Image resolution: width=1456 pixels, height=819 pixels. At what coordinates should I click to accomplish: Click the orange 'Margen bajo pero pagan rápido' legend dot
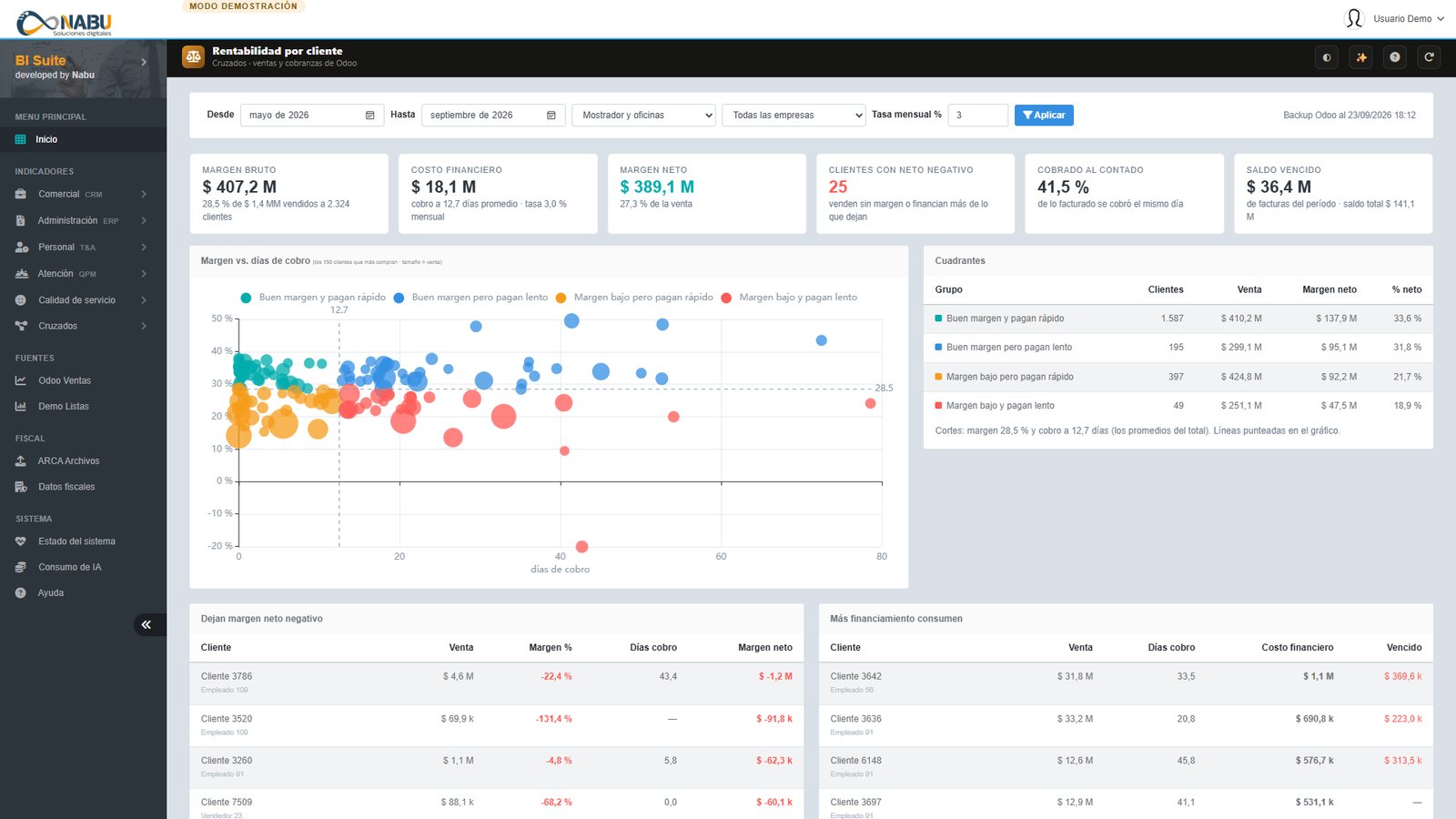point(561,298)
